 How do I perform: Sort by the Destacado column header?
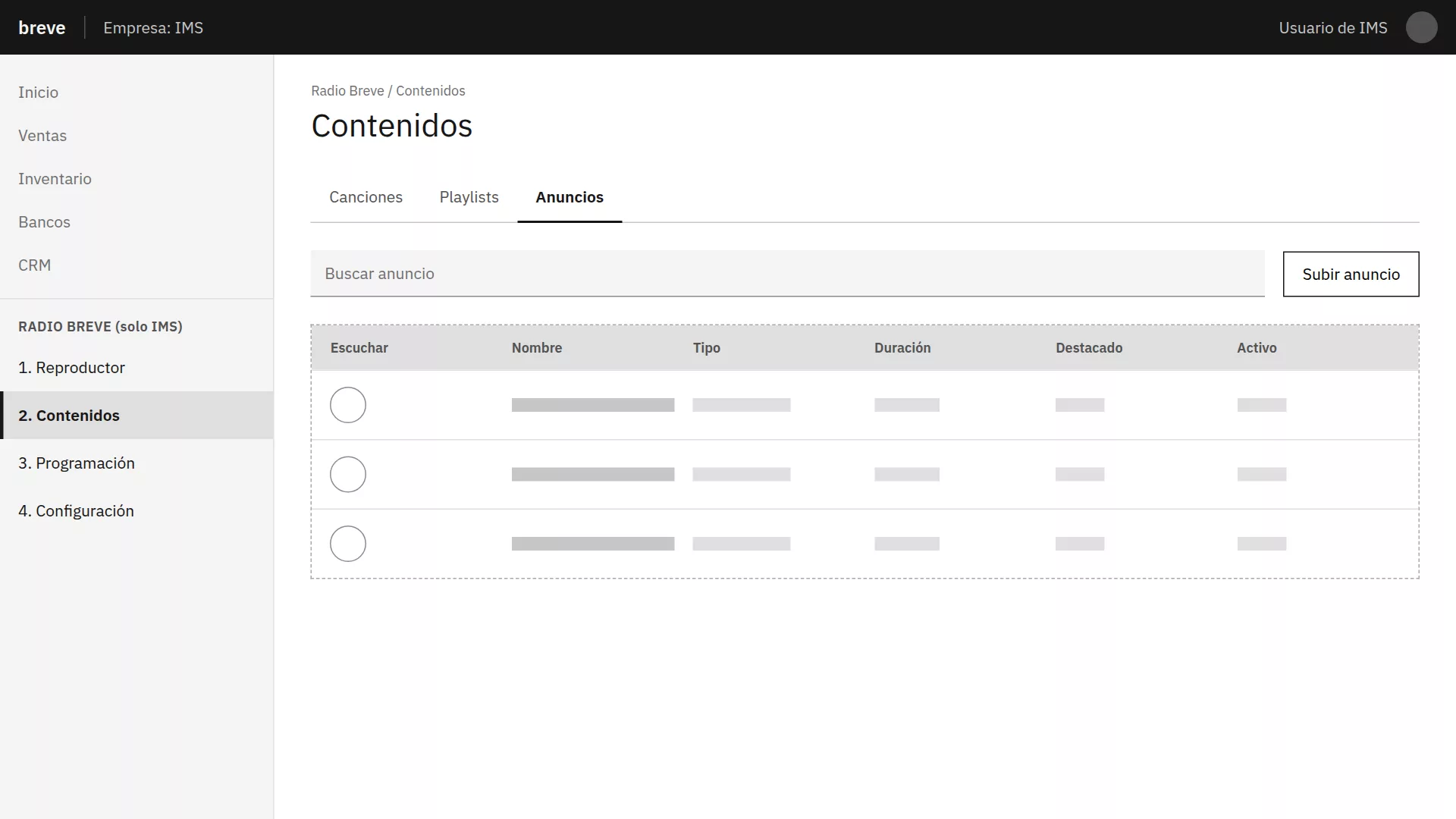1089,348
